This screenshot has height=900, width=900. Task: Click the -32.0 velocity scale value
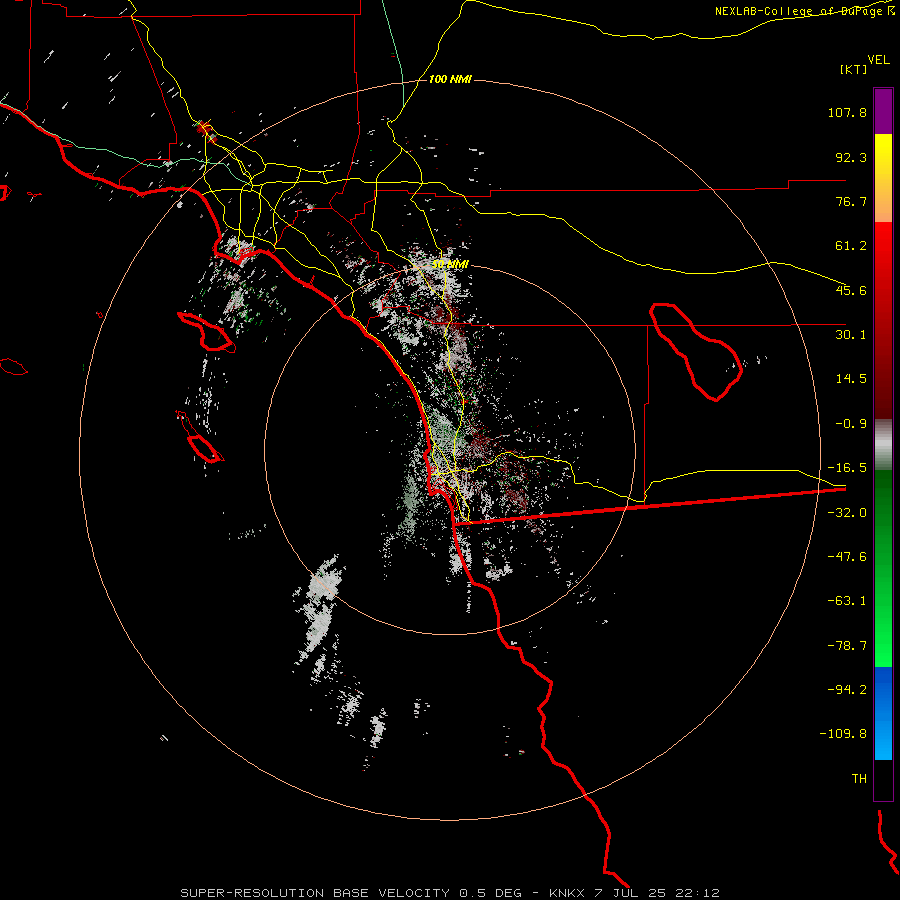point(847,513)
